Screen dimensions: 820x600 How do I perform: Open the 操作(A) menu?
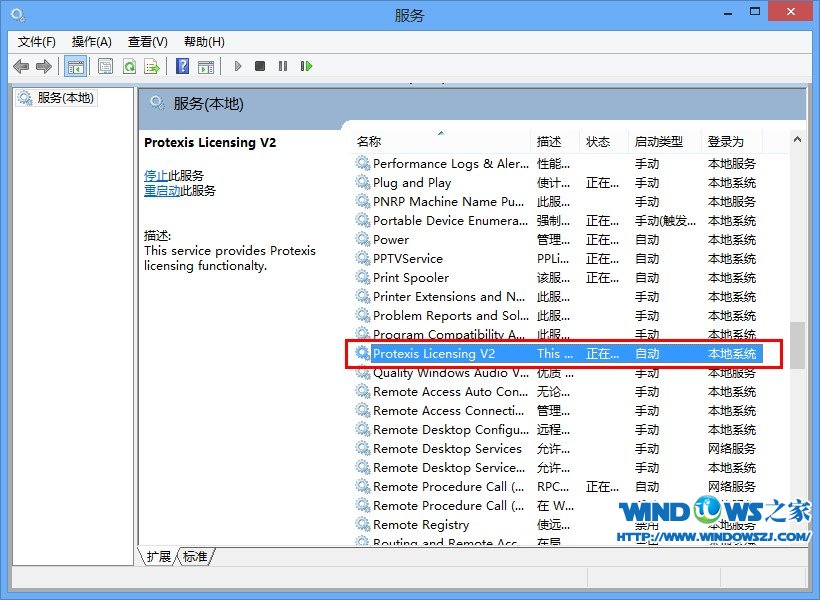[x=92, y=41]
